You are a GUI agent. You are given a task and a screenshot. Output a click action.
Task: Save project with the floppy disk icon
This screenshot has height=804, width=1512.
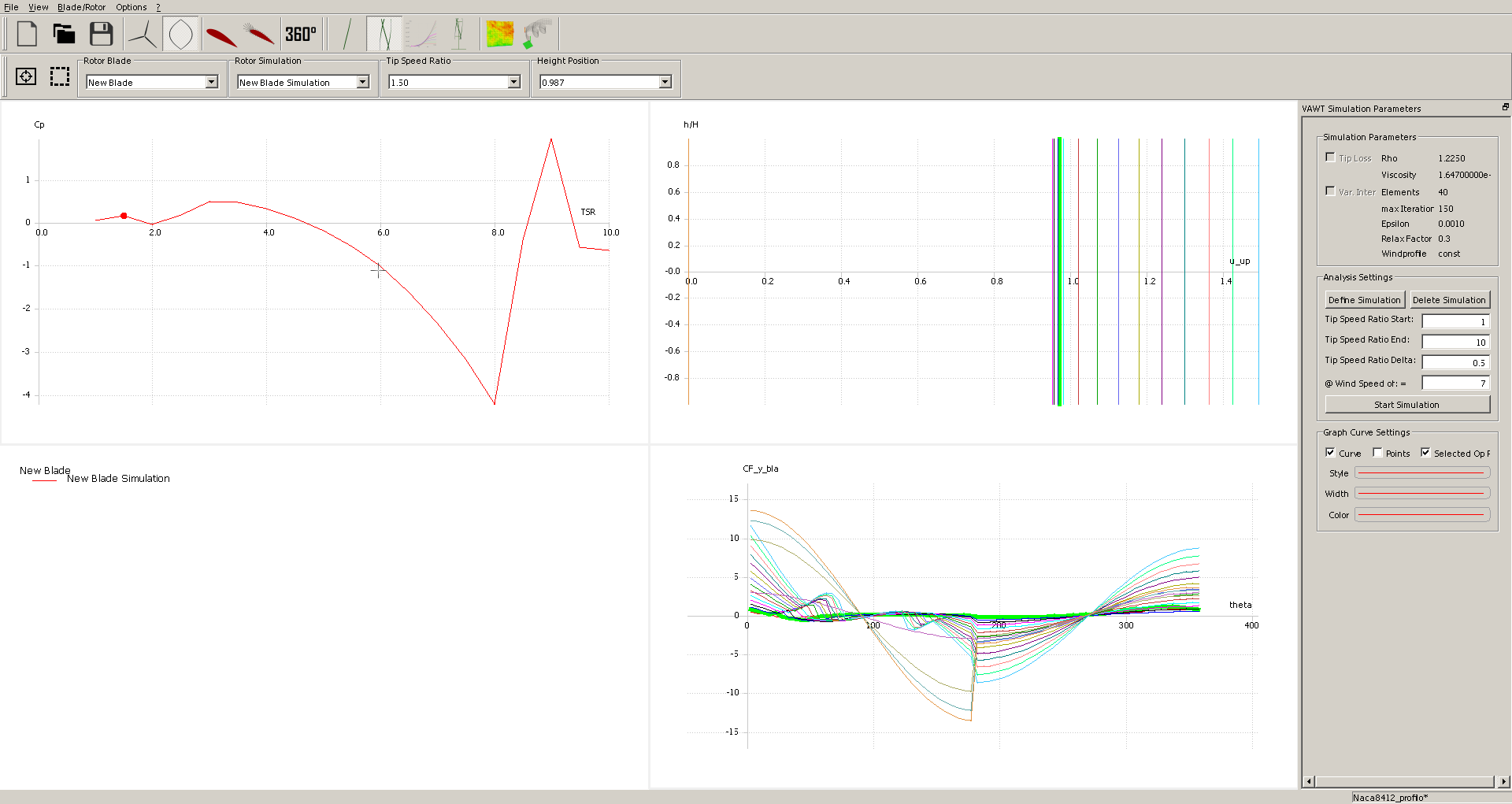(x=101, y=34)
